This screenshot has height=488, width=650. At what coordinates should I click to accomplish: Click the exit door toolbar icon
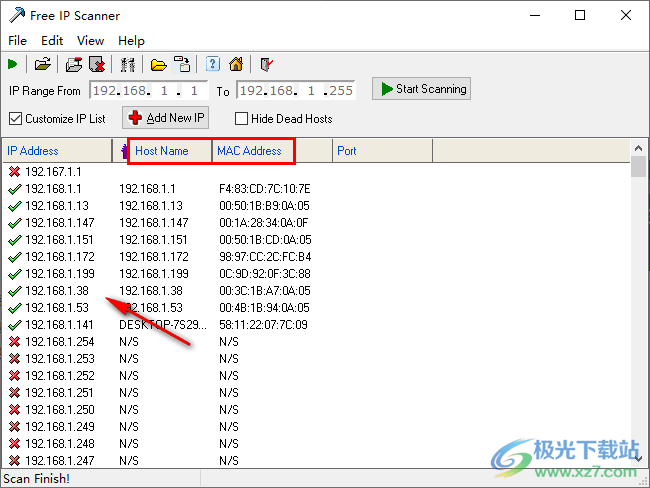coord(266,64)
